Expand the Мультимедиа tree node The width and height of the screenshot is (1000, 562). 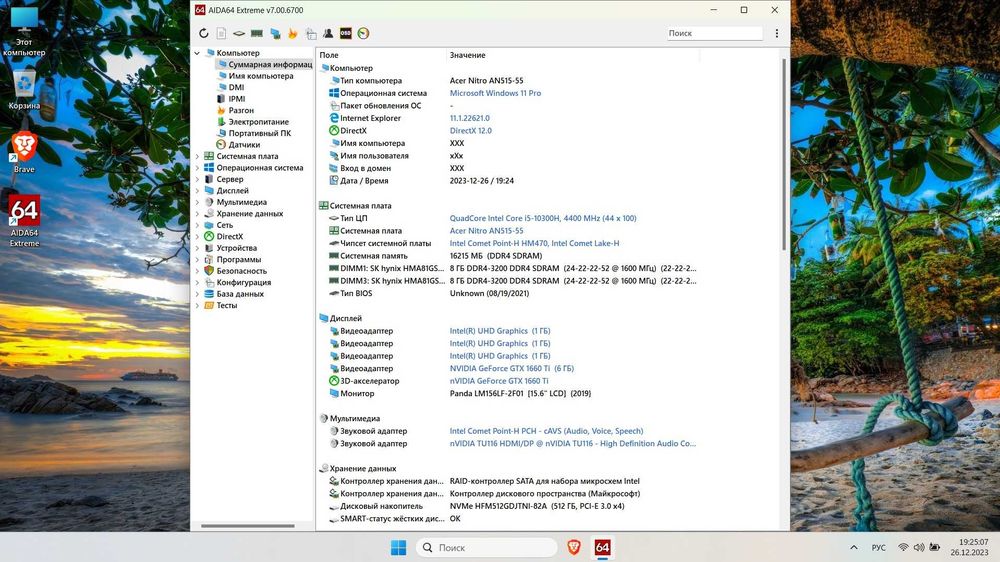point(197,202)
